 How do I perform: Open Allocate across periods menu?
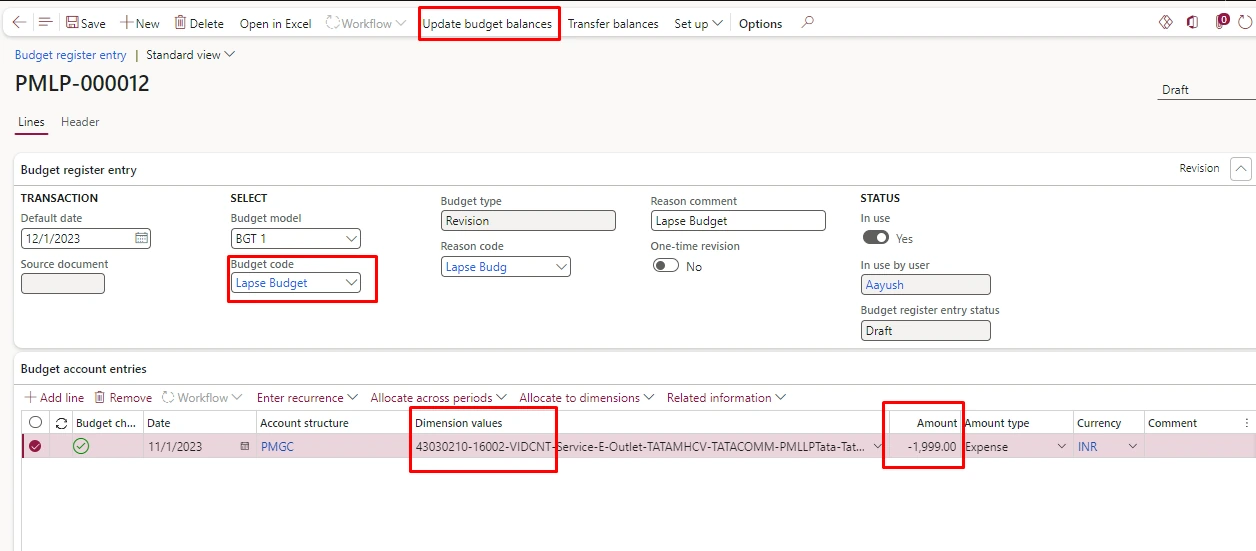click(438, 398)
